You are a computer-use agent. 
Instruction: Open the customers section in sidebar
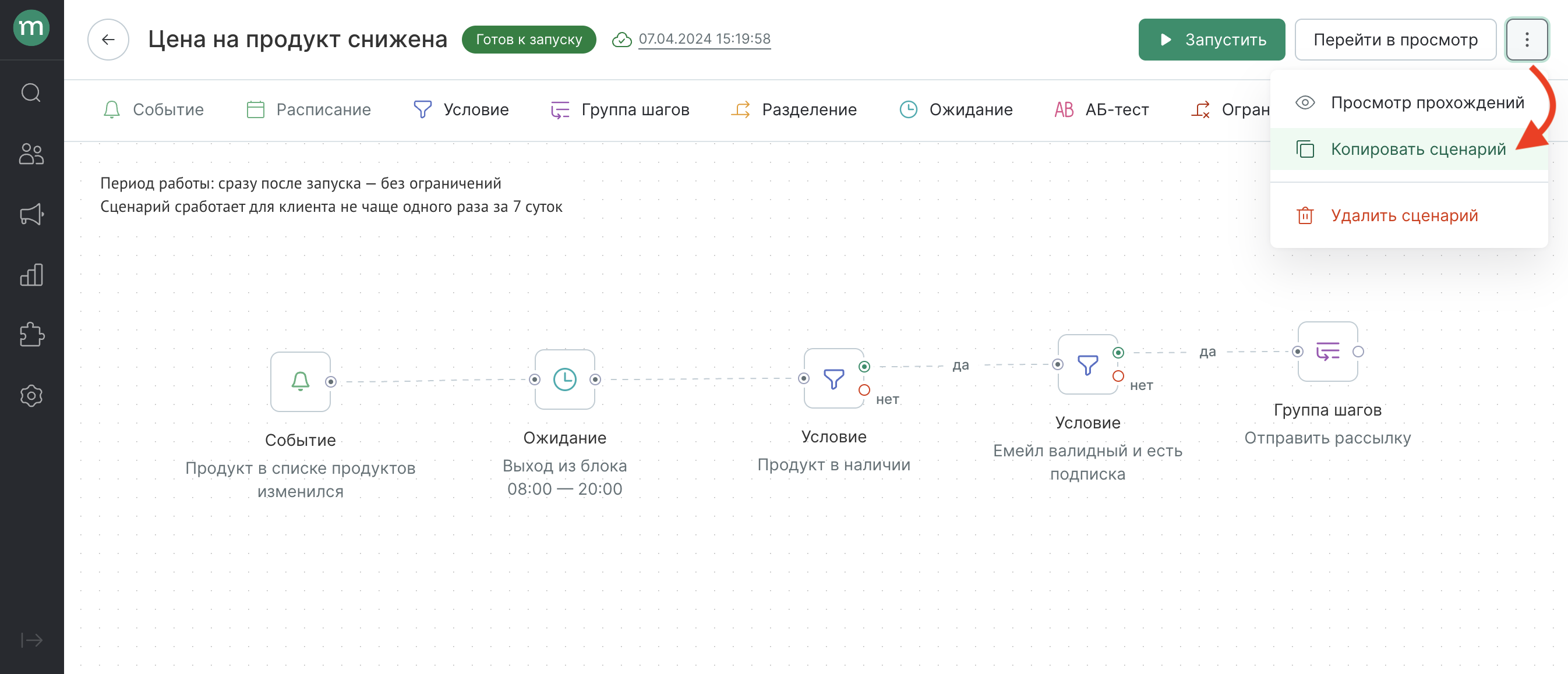31,153
